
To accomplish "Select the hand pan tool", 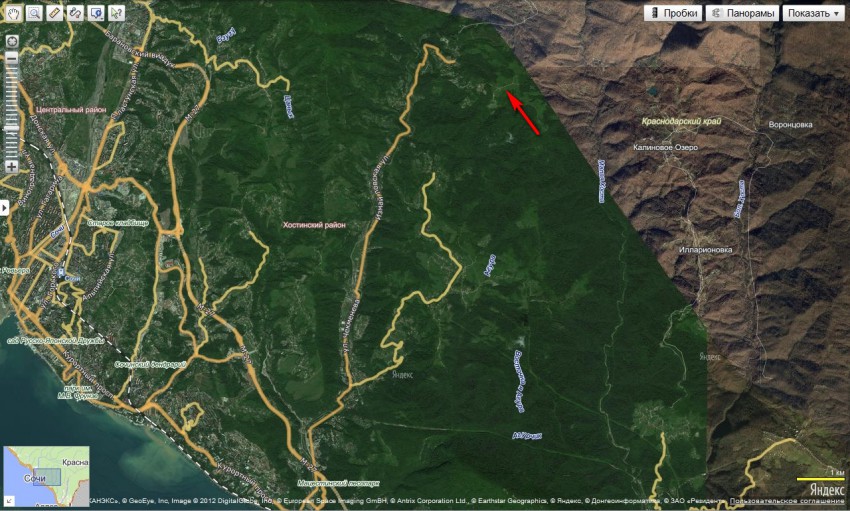I will [13, 13].
